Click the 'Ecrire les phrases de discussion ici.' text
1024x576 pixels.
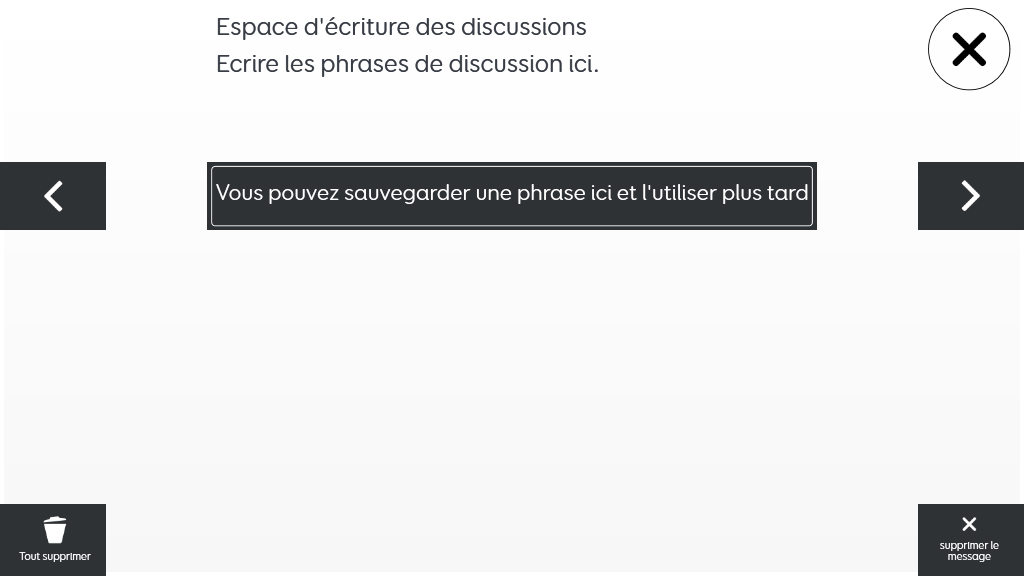pos(407,64)
